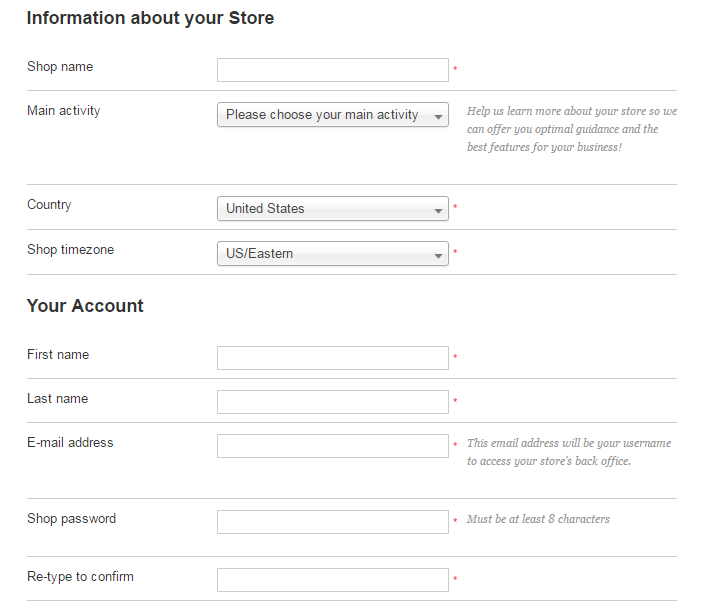Image resolution: width=708 pixels, height=616 pixels.
Task: Click the Shop name input field
Action: [x=333, y=70]
